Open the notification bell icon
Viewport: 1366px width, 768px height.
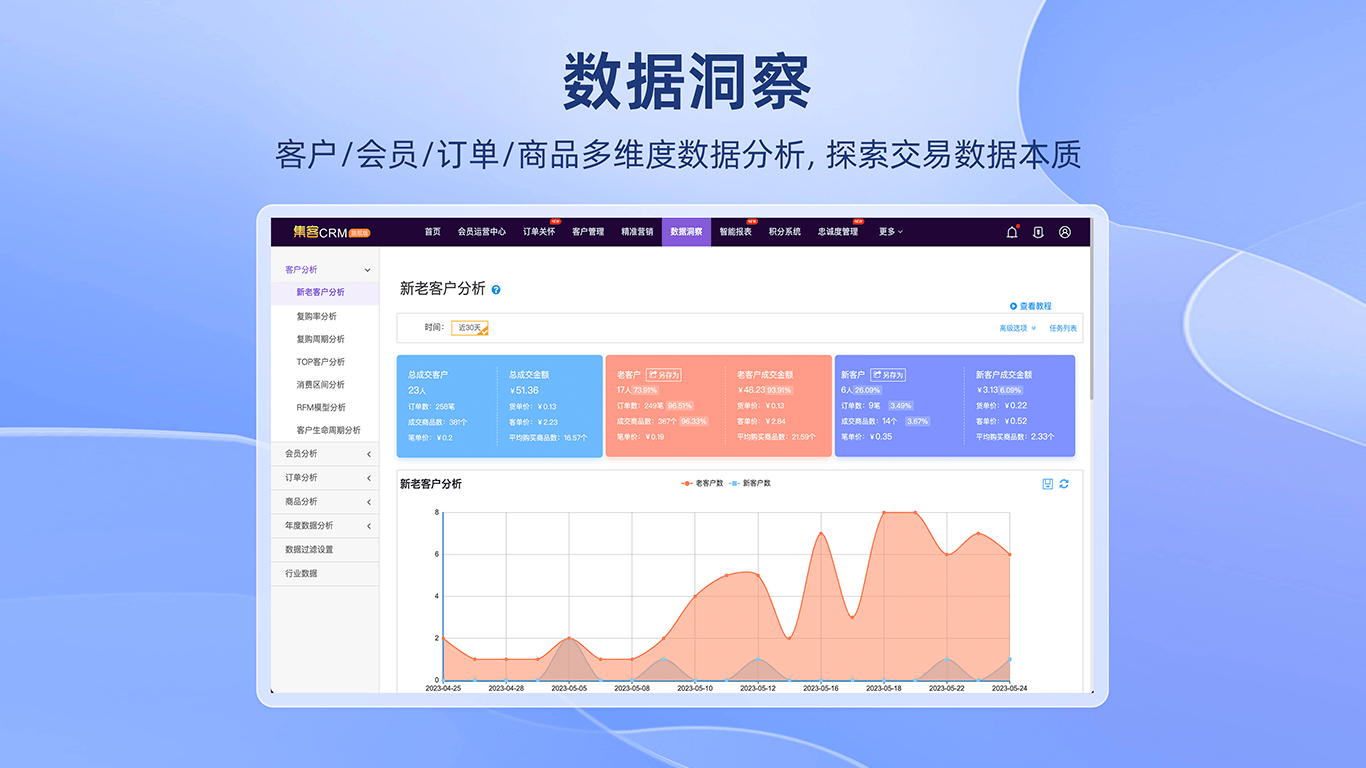click(1011, 231)
